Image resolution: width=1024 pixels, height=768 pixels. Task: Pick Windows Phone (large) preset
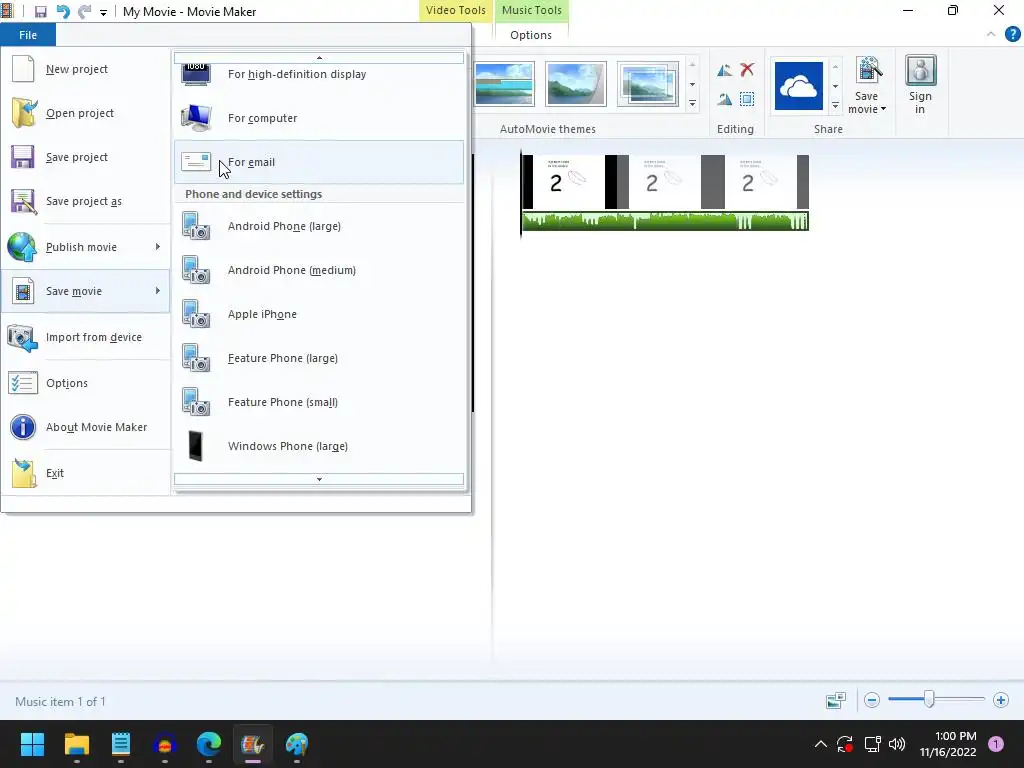319,446
